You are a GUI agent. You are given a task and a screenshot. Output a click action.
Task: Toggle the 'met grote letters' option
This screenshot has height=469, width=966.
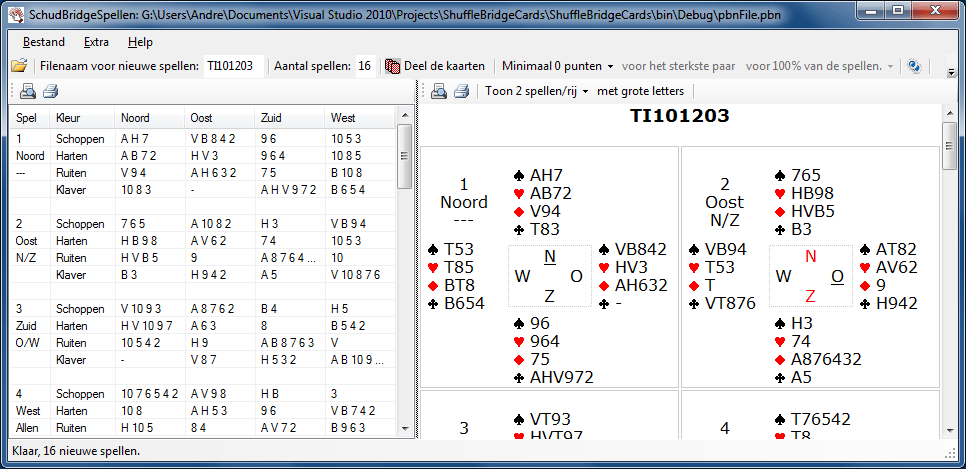coord(640,92)
